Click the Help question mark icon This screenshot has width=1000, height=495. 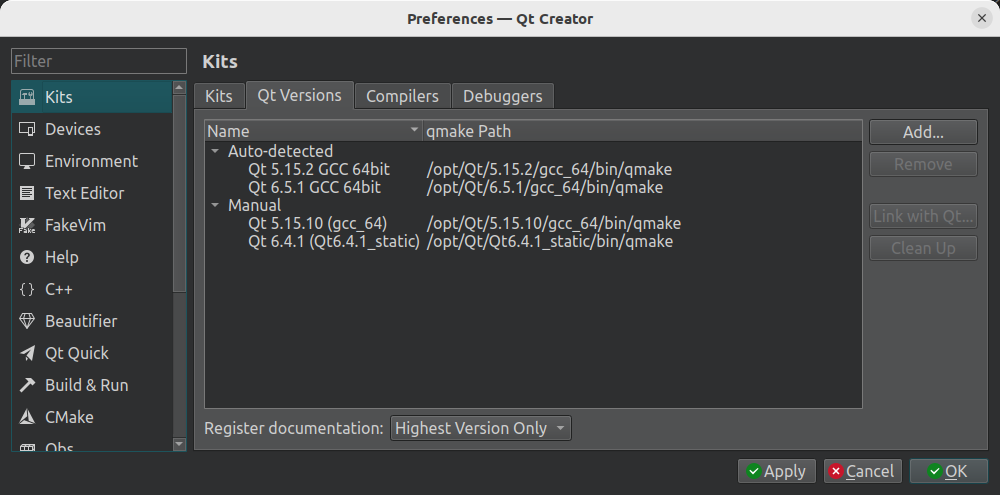click(x=27, y=257)
